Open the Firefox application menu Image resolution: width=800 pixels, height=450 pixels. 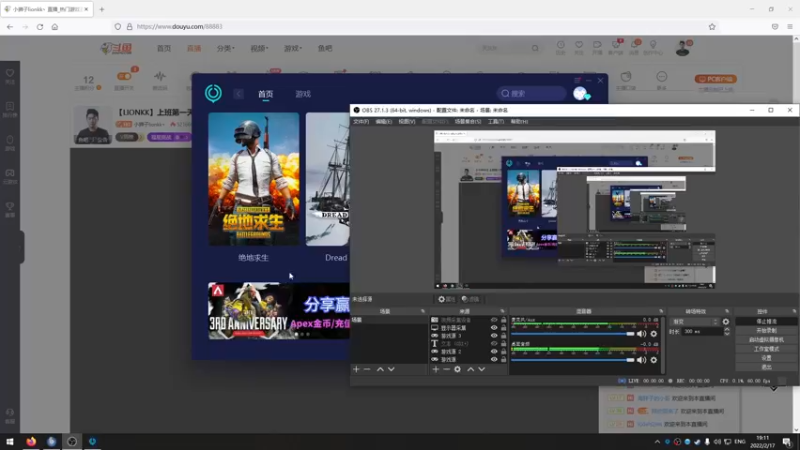point(790,27)
